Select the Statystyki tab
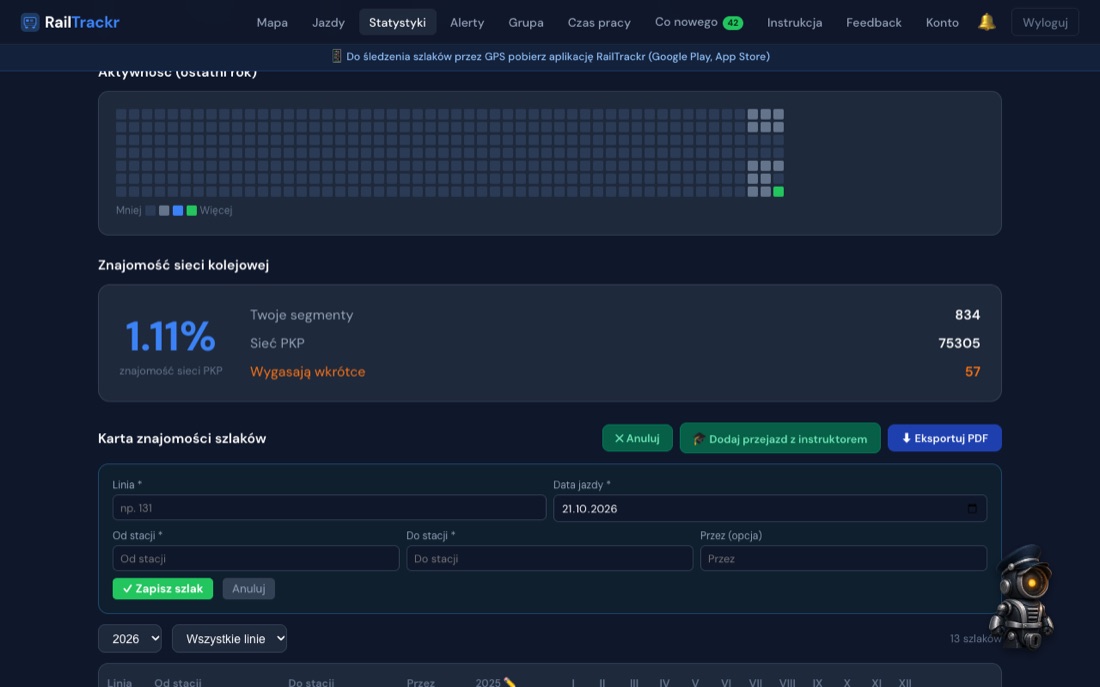Screen dimensions: 1100x687 397,22
